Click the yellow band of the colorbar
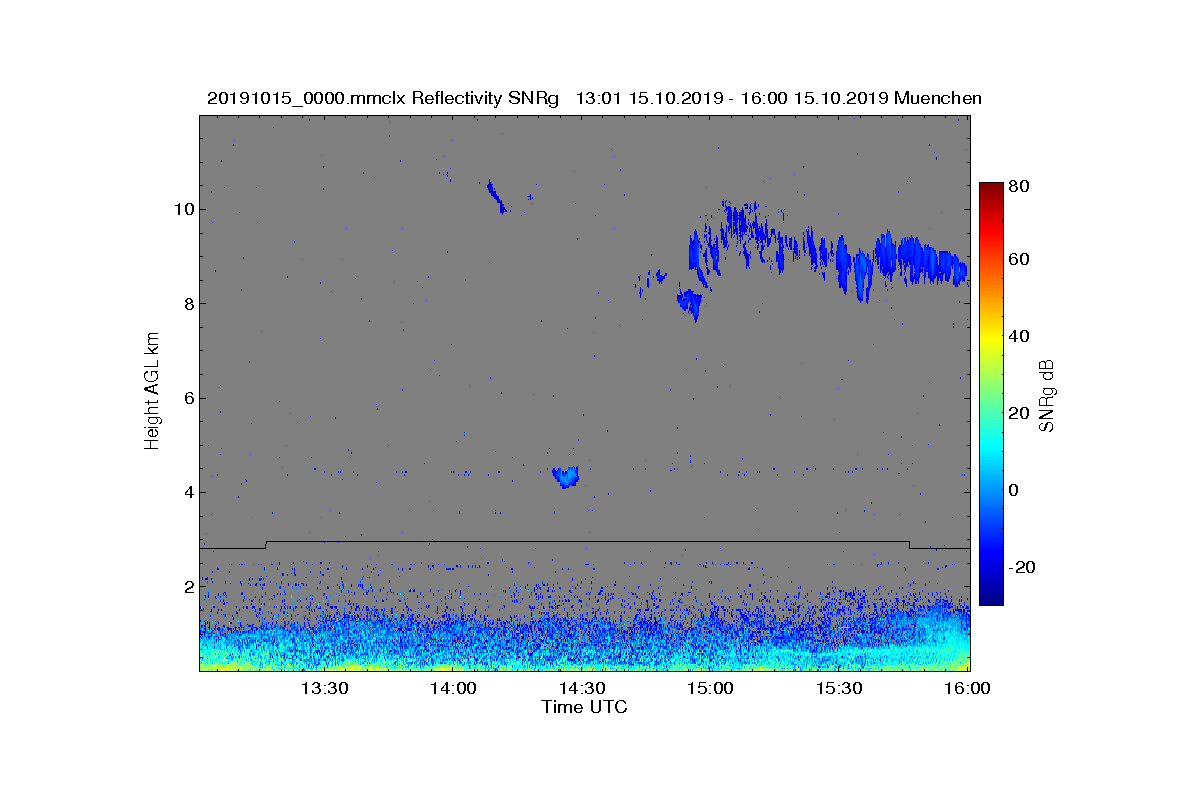The image size is (1200, 800). click(991, 342)
